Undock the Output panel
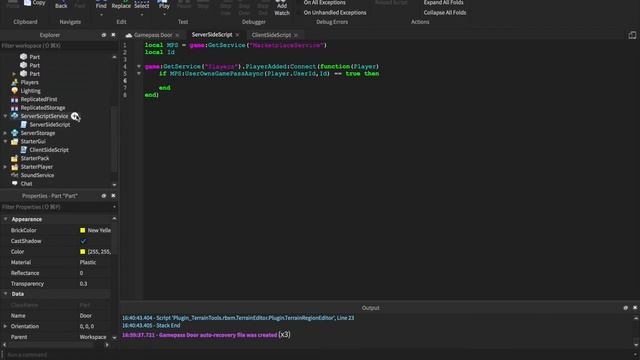 [x=625, y=308]
